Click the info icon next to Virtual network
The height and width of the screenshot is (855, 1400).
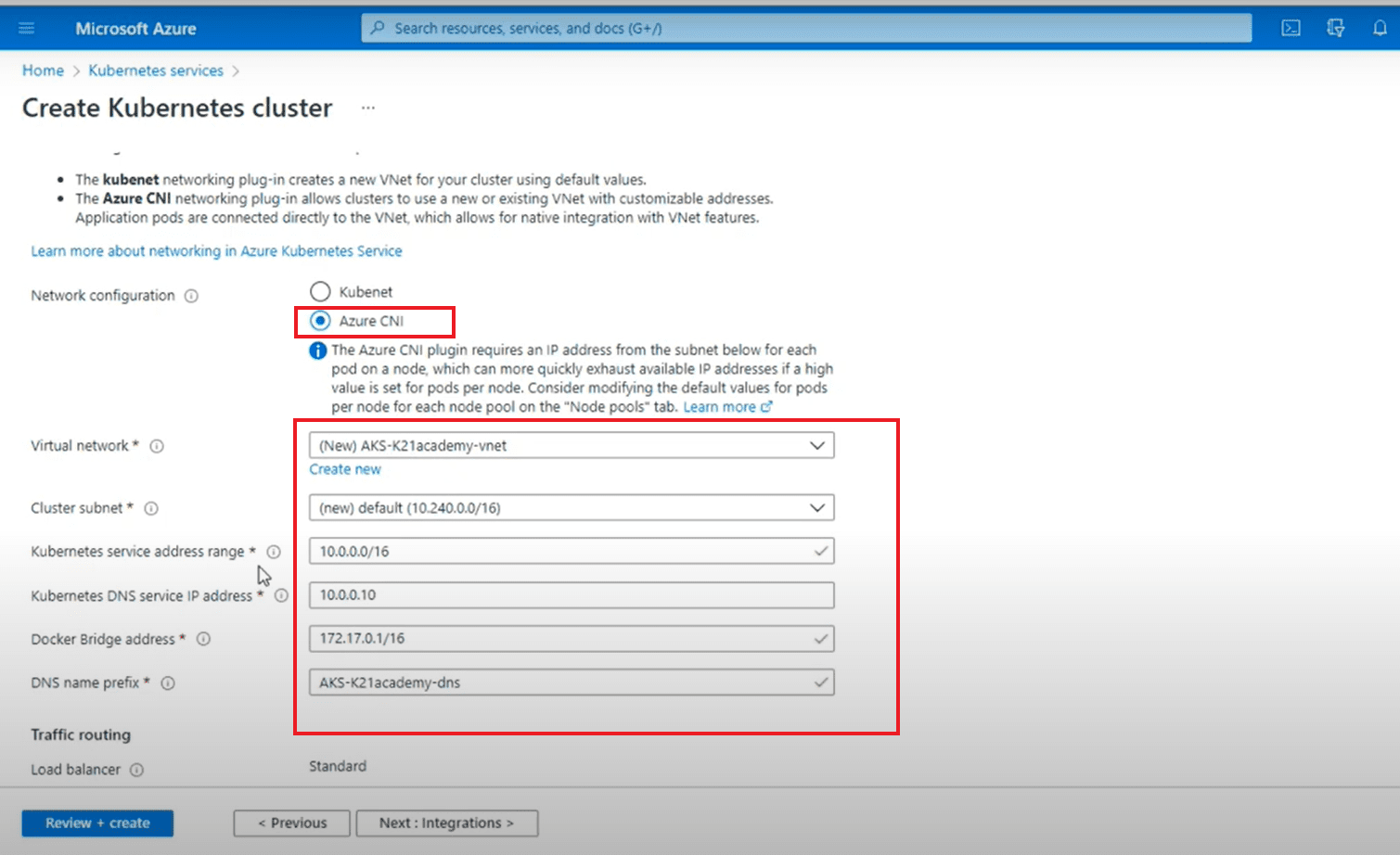pyautogui.click(x=157, y=446)
